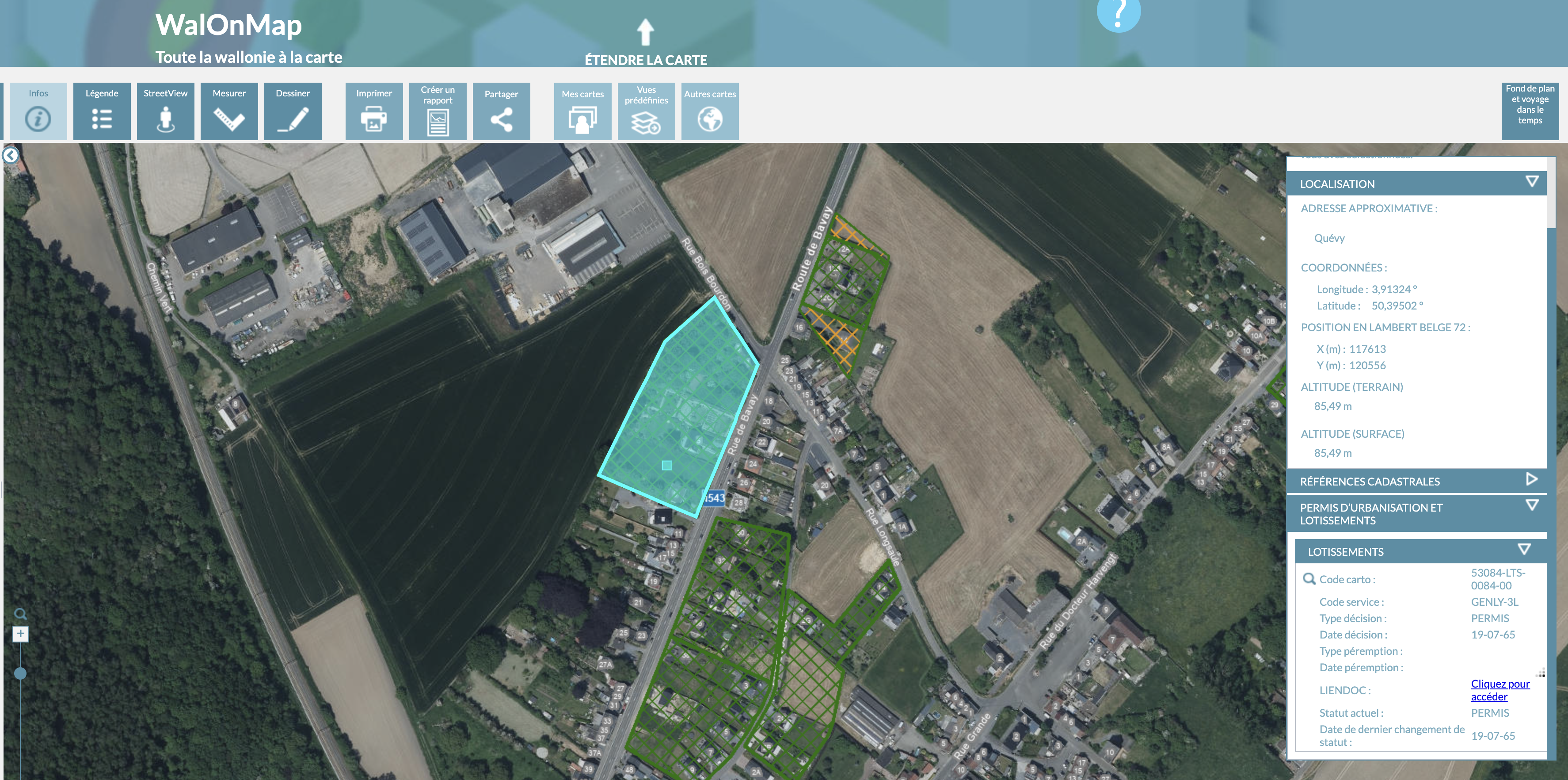
Task: Click the Partager share icon
Action: [502, 111]
